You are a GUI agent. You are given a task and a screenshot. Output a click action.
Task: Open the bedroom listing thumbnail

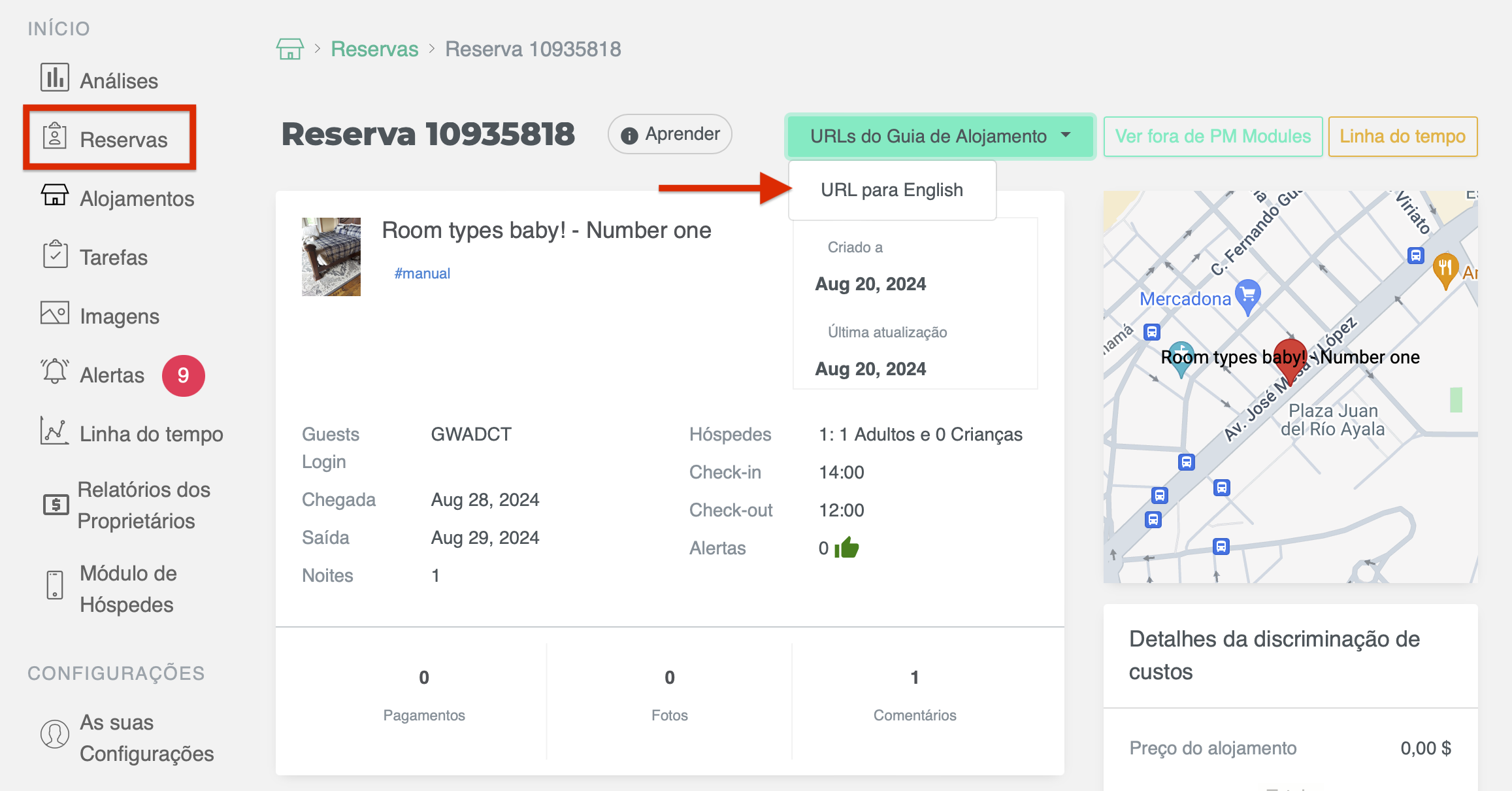[331, 257]
